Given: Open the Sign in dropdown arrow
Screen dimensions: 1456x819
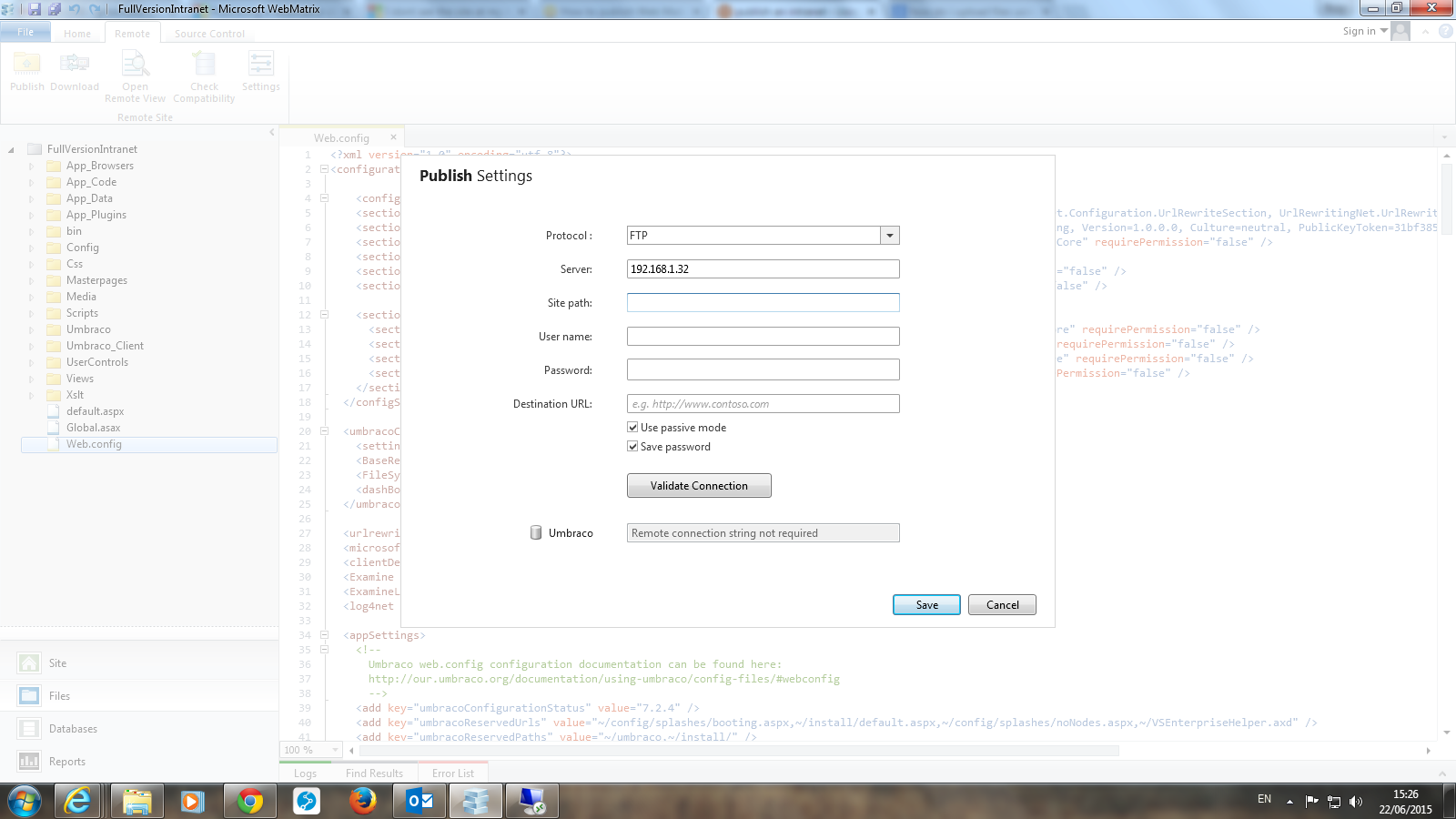Looking at the screenshot, I should pos(1384,31).
